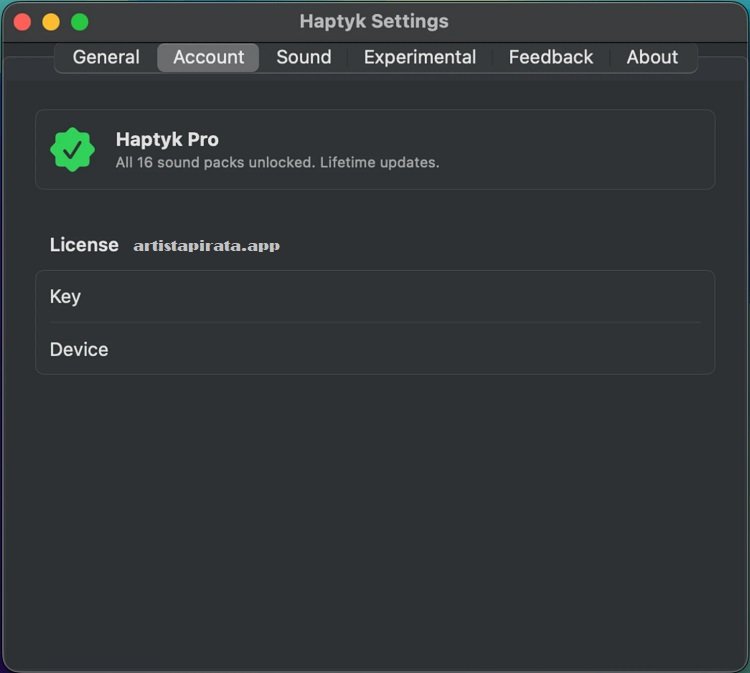Viewport: 750px width, 673px height.
Task: Click the Haptyk Pro heading
Action: coord(167,140)
